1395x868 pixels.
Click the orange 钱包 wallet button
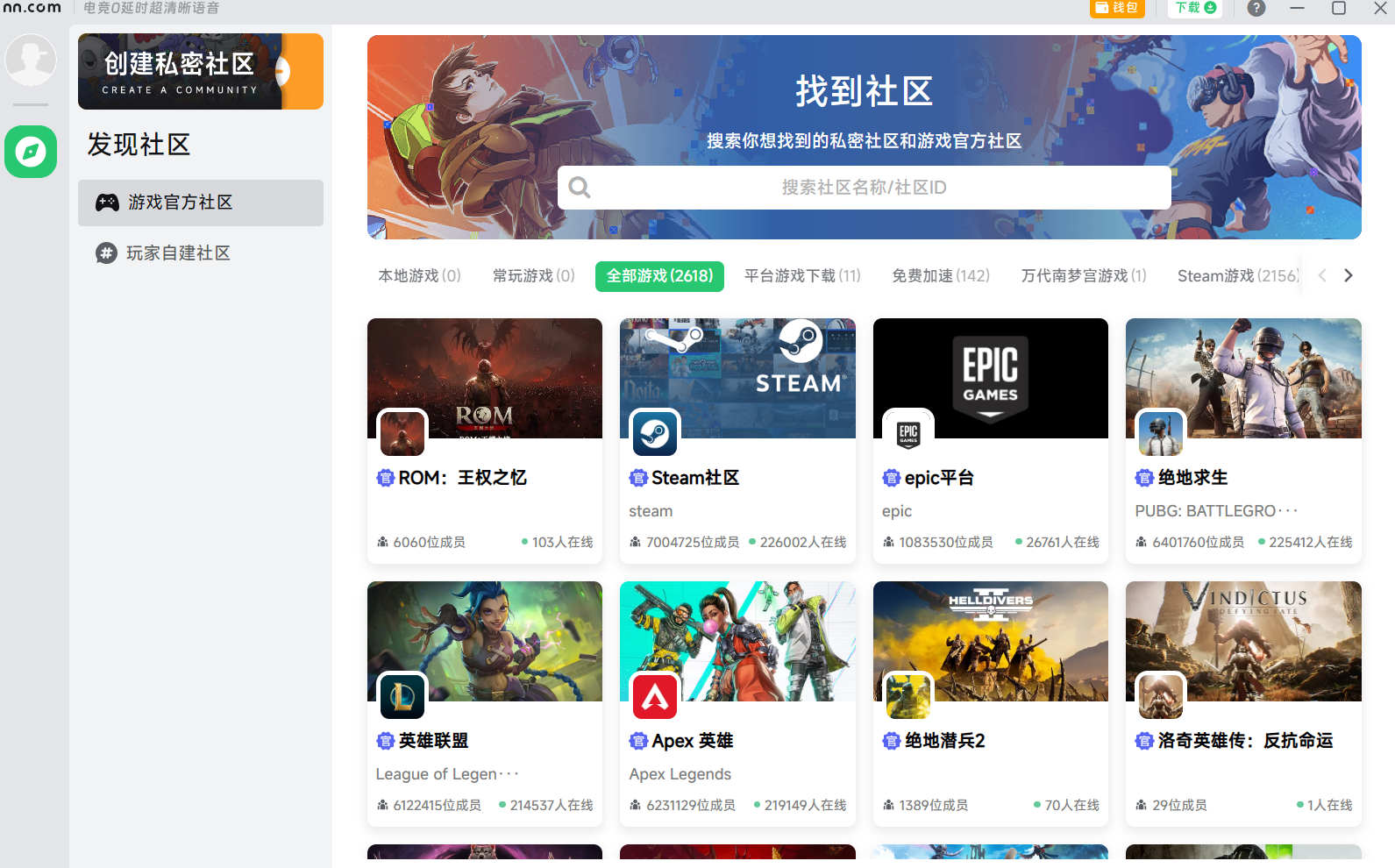[1118, 8]
